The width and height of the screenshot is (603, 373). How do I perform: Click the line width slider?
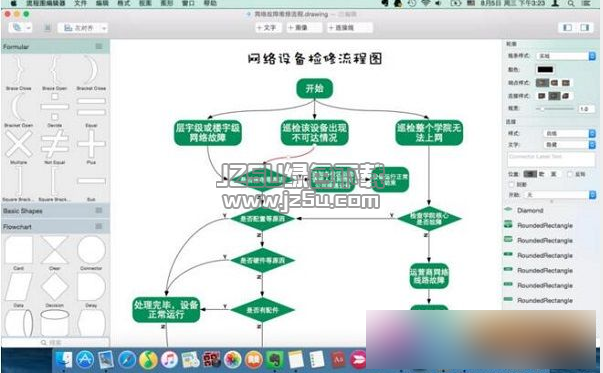click(555, 109)
